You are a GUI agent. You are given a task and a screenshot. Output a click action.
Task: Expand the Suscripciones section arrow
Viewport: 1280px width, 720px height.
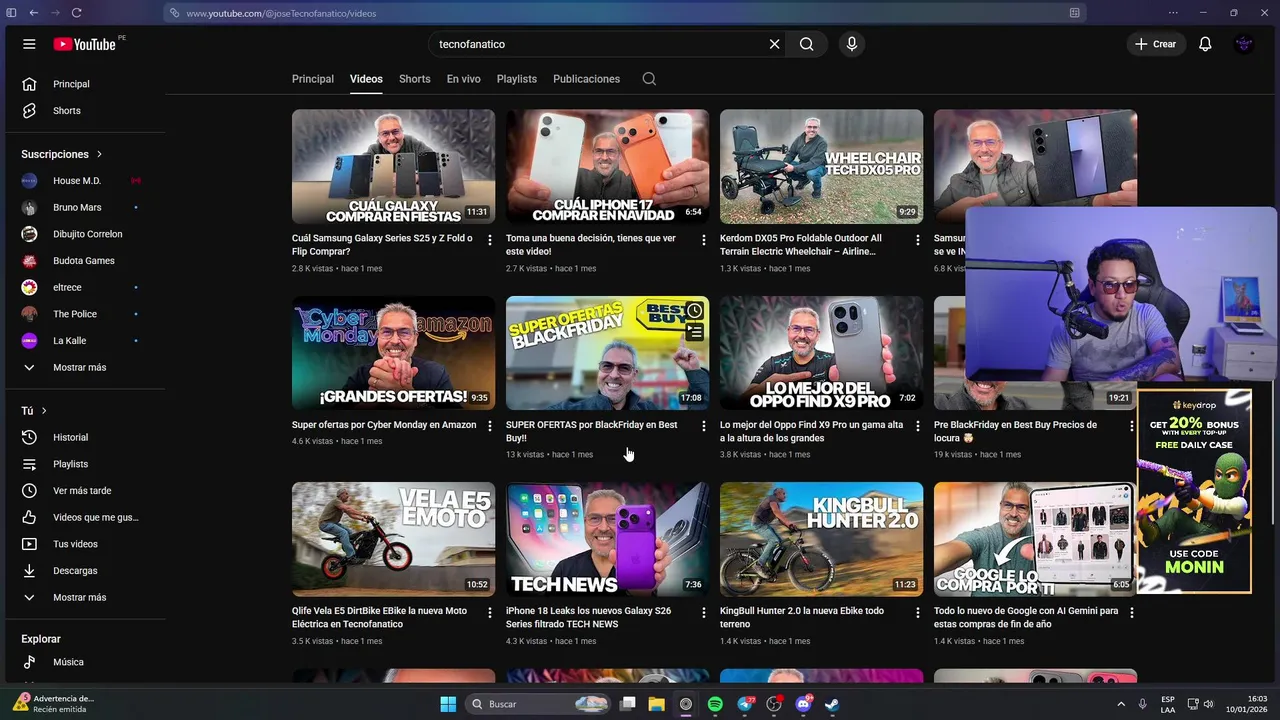point(99,154)
